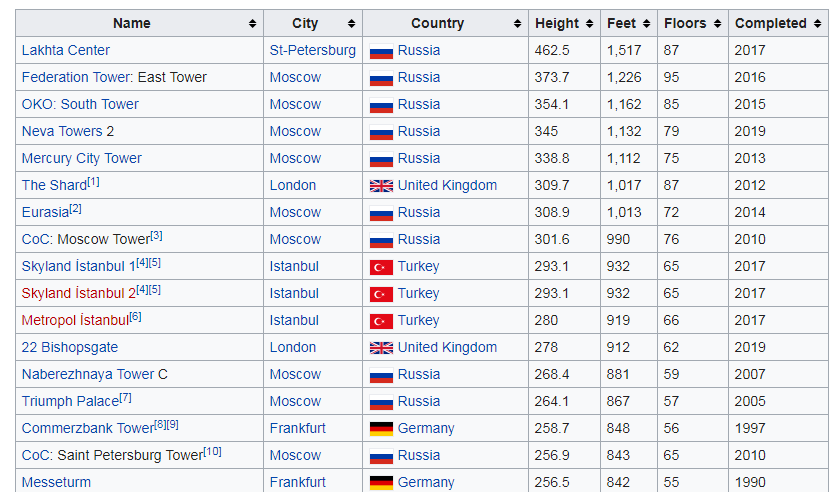Select completed year 2007
The width and height of the screenshot is (833, 492).
[750, 375]
